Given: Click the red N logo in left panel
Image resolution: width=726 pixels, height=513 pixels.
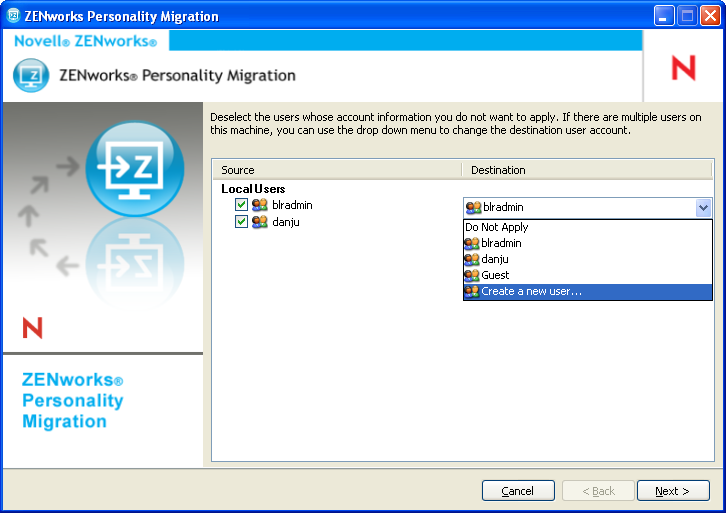Looking at the screenshot, I should pyautogui.click(x=32, y=328).
